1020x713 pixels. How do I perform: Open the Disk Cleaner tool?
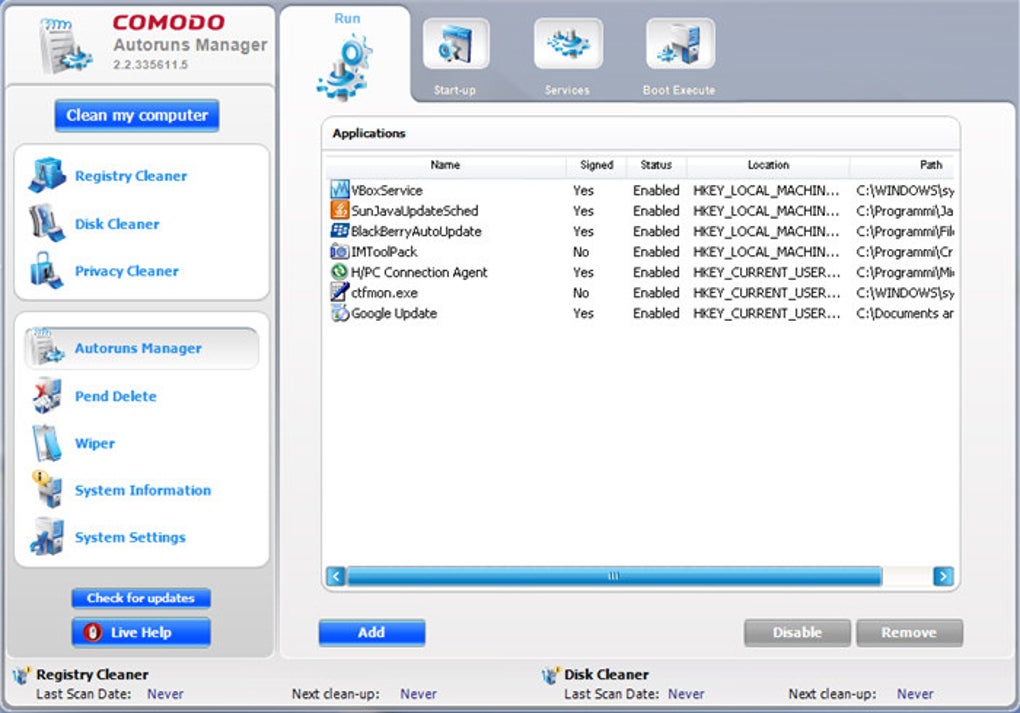(x=117, y=224)
